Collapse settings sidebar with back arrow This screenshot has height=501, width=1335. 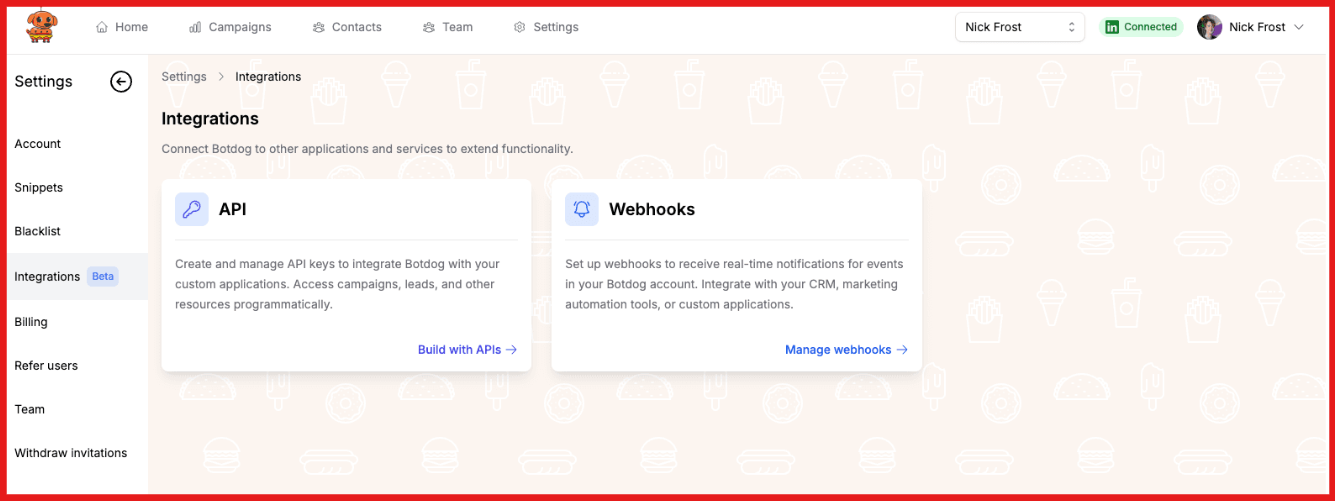click(x=121, y=82)
